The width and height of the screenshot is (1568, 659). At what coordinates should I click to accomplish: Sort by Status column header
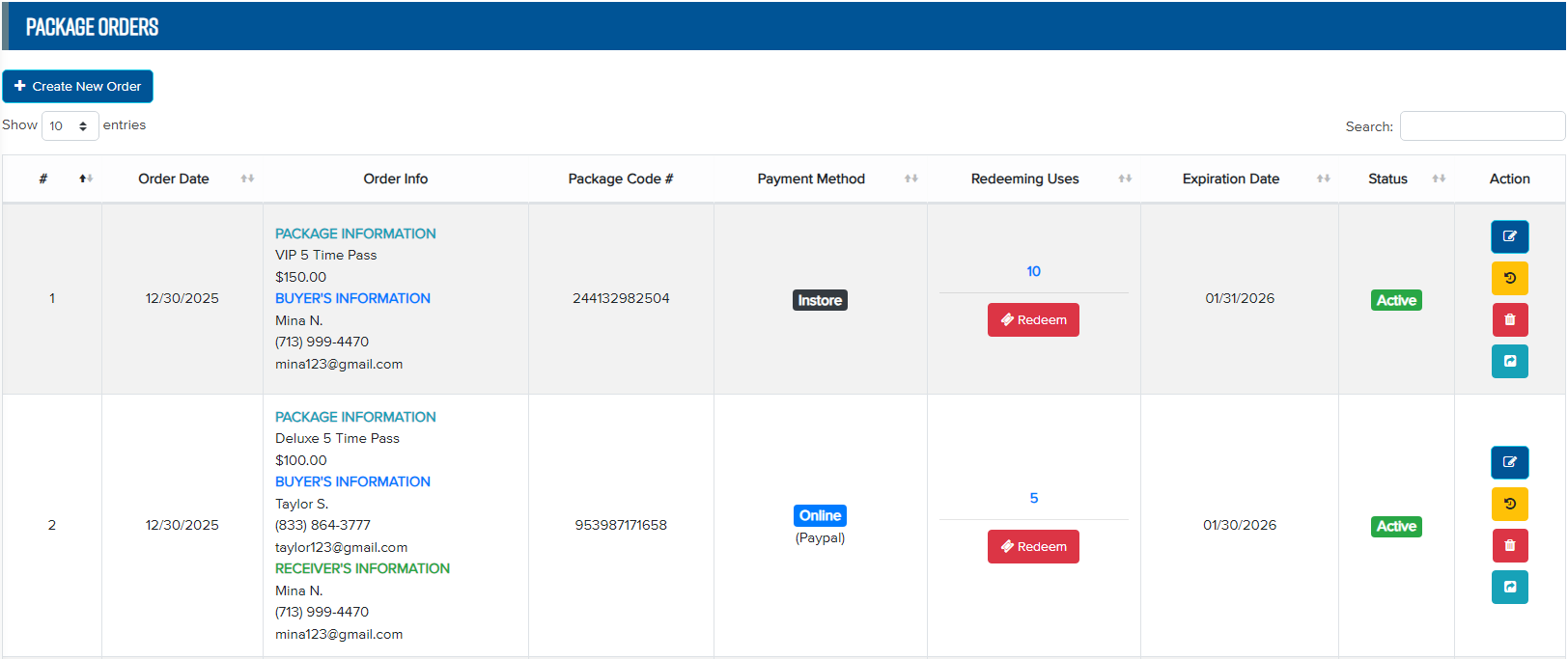(x=1387, y=178)
